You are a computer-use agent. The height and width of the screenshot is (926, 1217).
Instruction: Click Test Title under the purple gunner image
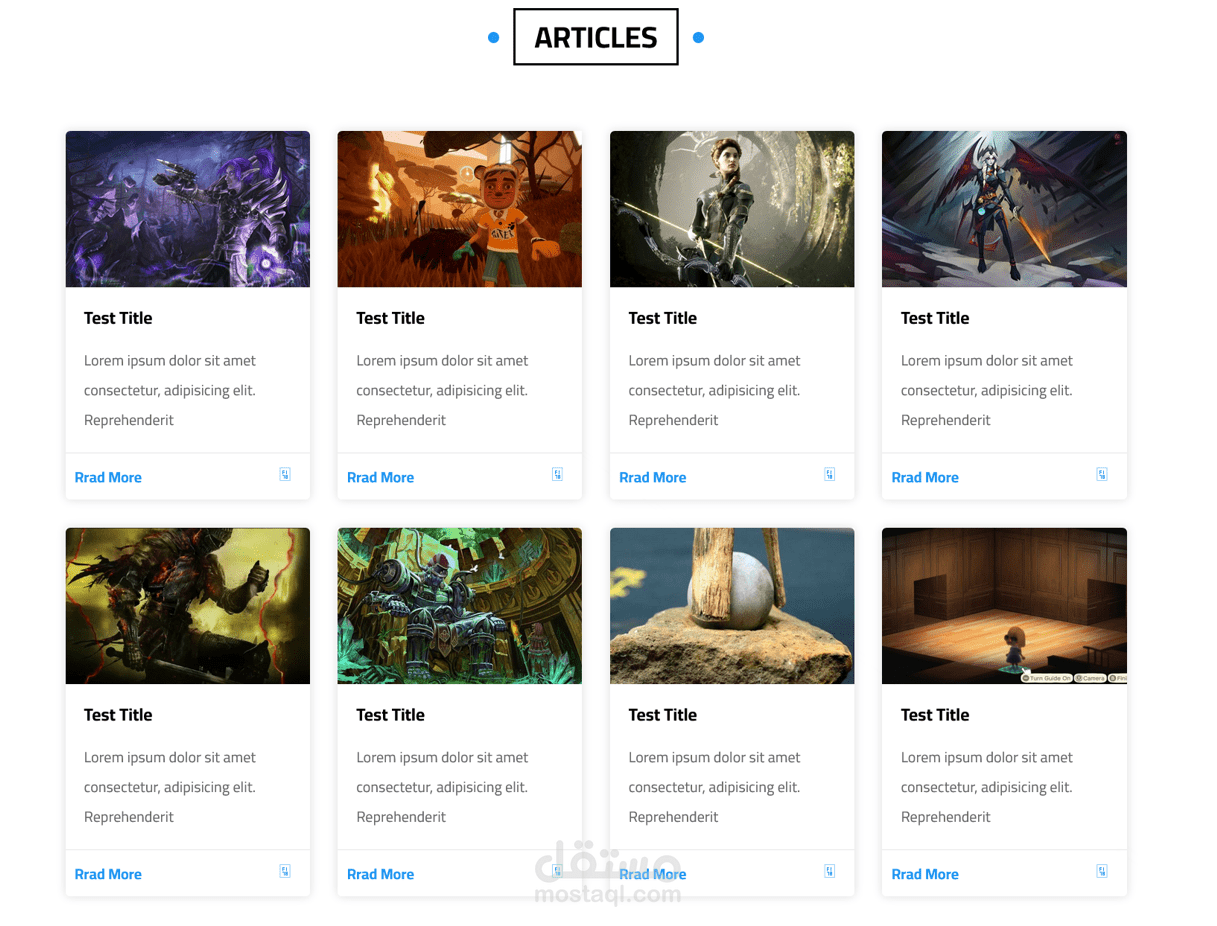(118, 318)
